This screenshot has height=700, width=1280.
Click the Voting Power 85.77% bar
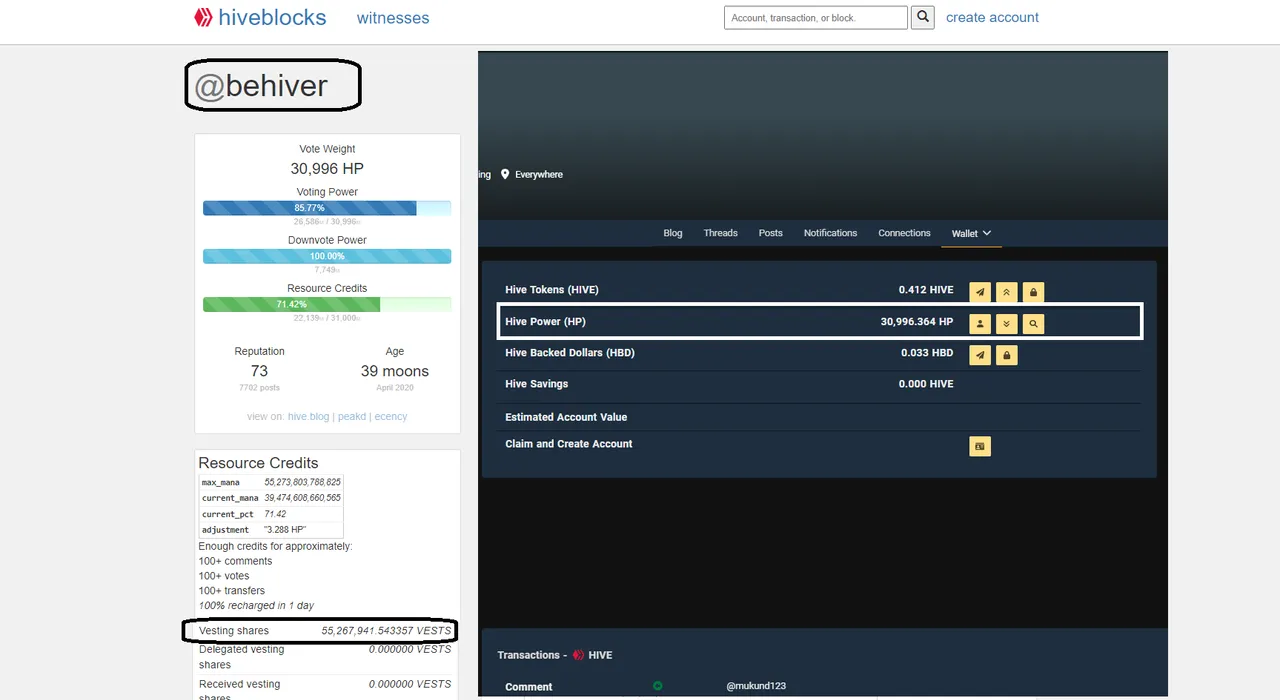[327, 208]
